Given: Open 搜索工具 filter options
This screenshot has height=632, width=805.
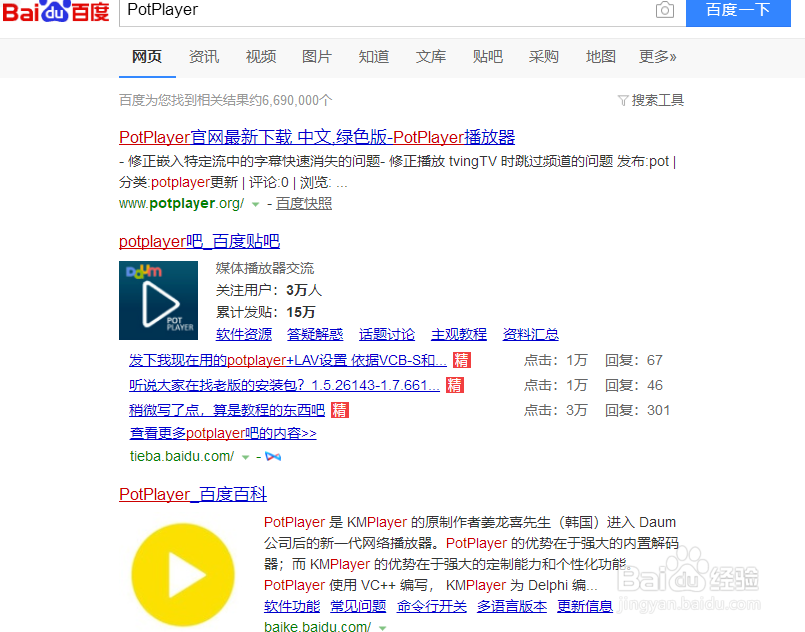Looking at the screenshot, I should coord(651,100).
